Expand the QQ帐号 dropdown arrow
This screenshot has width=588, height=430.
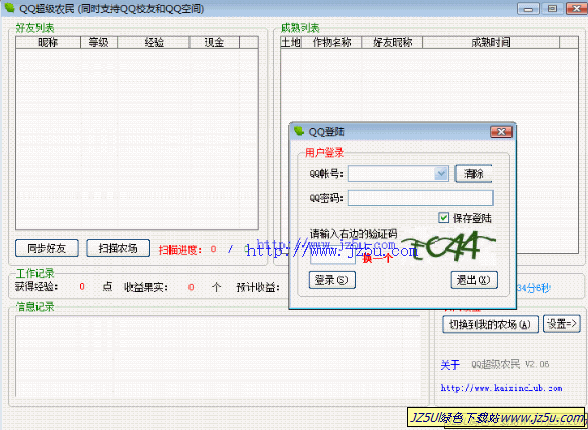[x=441, y=174]
